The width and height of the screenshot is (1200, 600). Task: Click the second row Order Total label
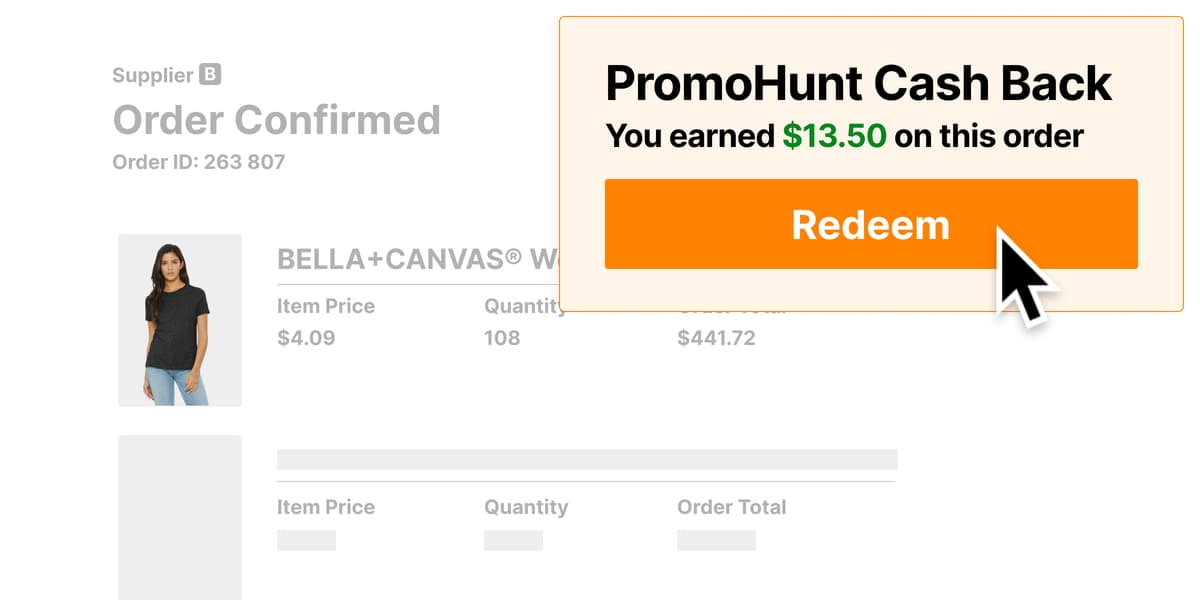732,507
